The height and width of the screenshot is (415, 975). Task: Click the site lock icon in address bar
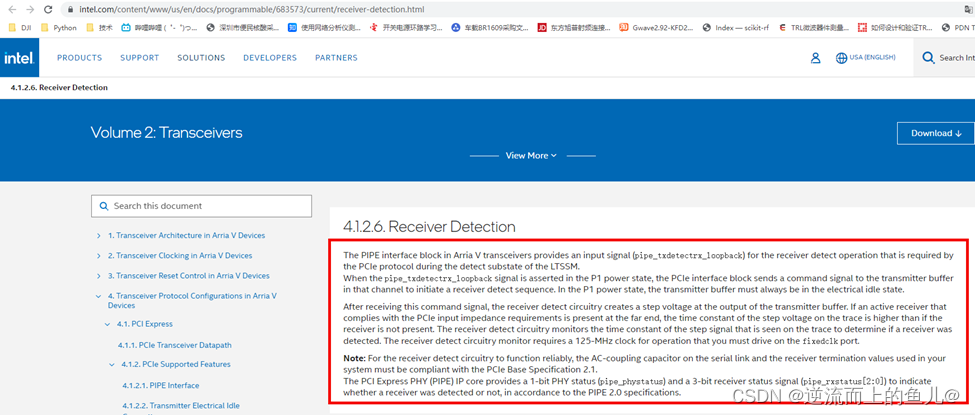70,10
